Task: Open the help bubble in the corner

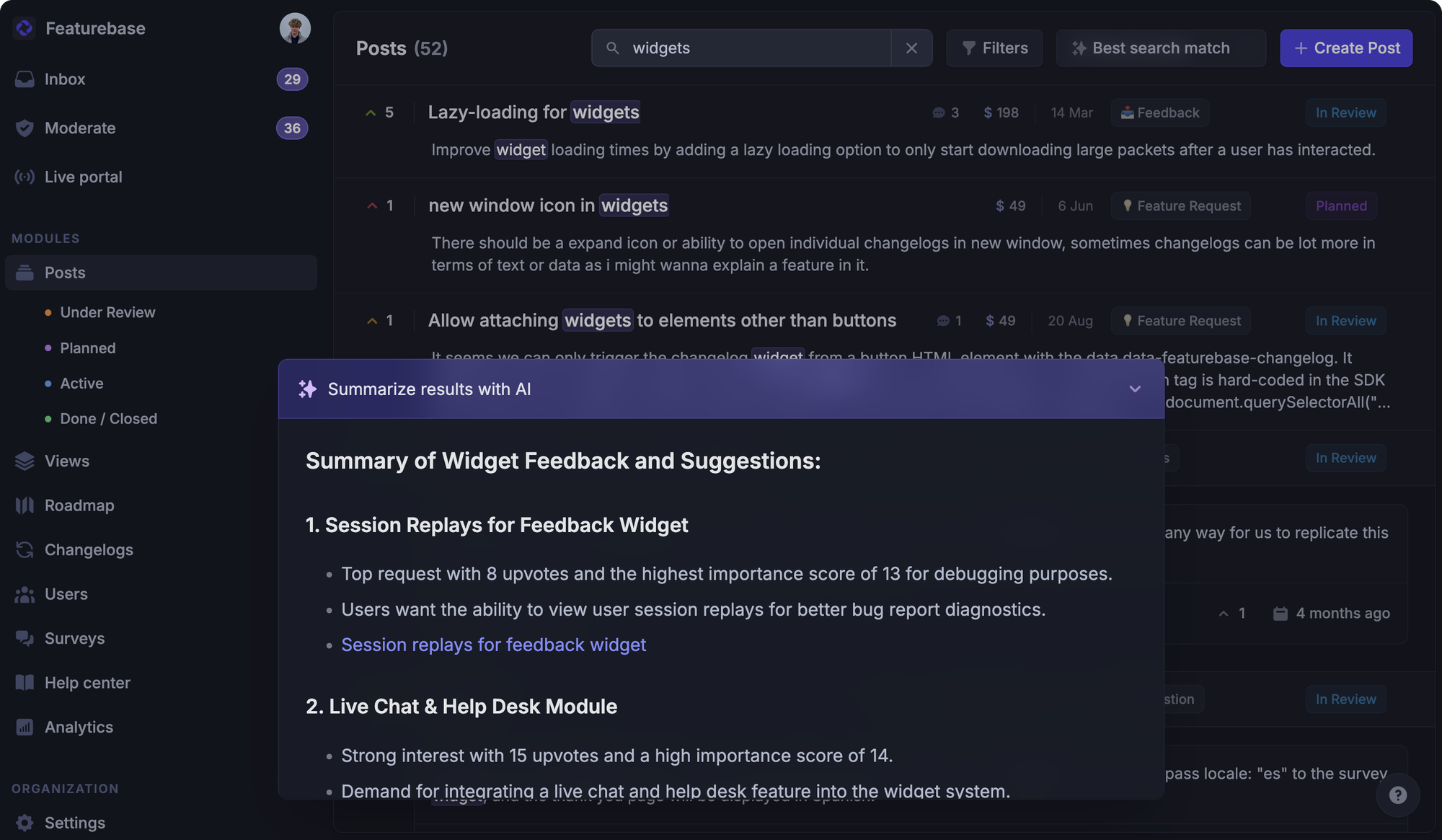Action: coord(1397,795)
